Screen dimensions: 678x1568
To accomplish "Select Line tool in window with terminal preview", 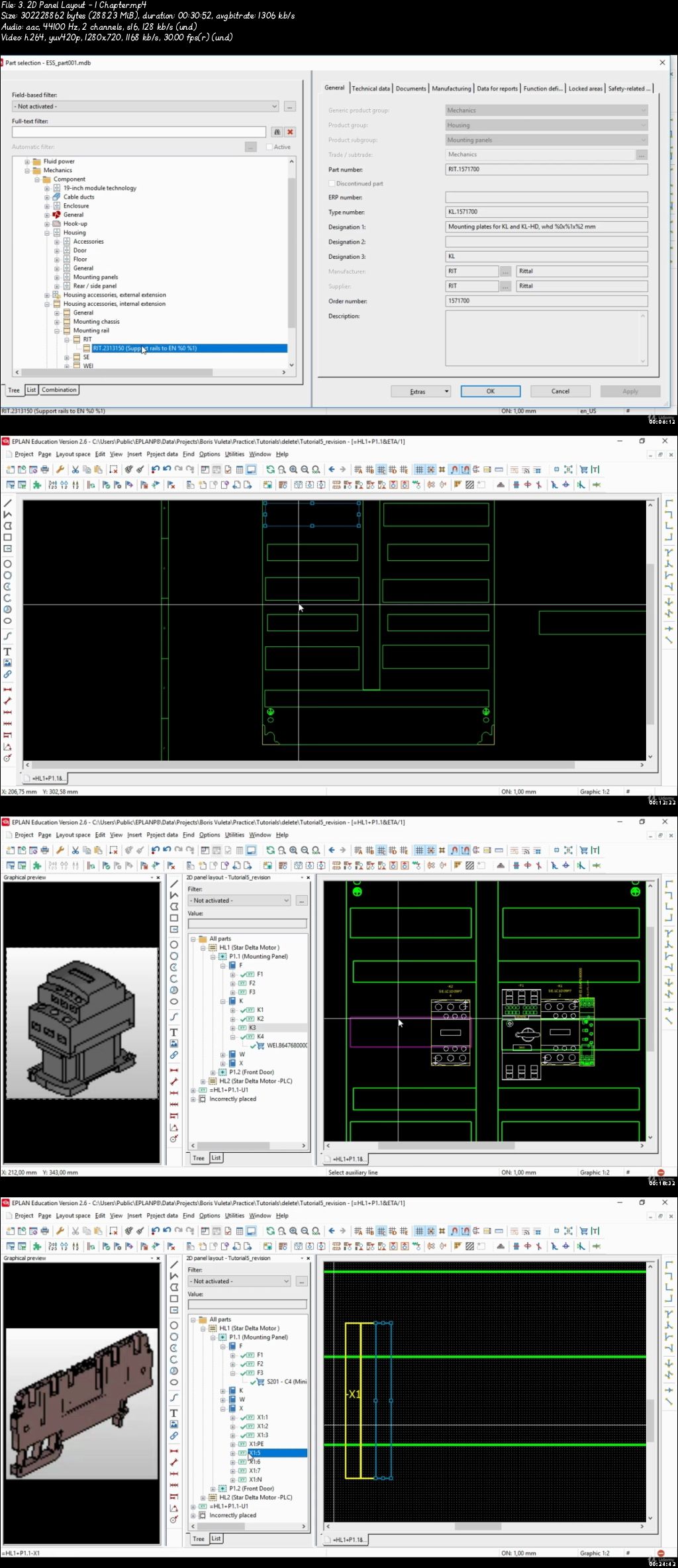I will tap(174, 1265).
